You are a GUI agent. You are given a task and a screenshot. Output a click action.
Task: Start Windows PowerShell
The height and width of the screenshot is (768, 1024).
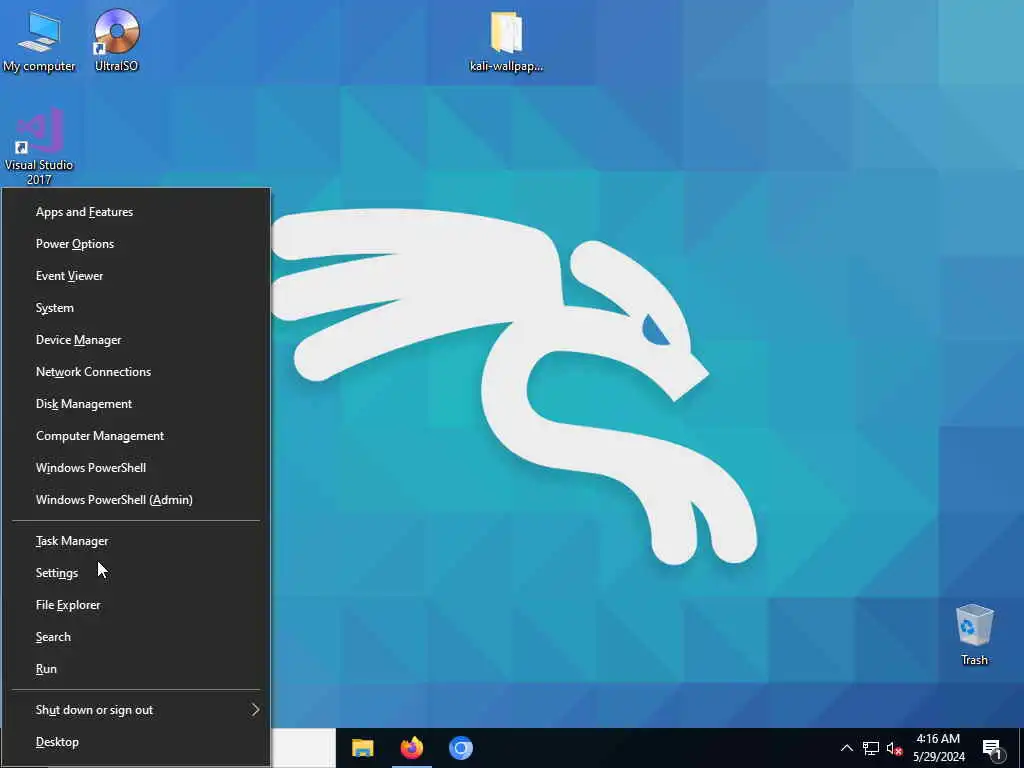coord(136,468)
